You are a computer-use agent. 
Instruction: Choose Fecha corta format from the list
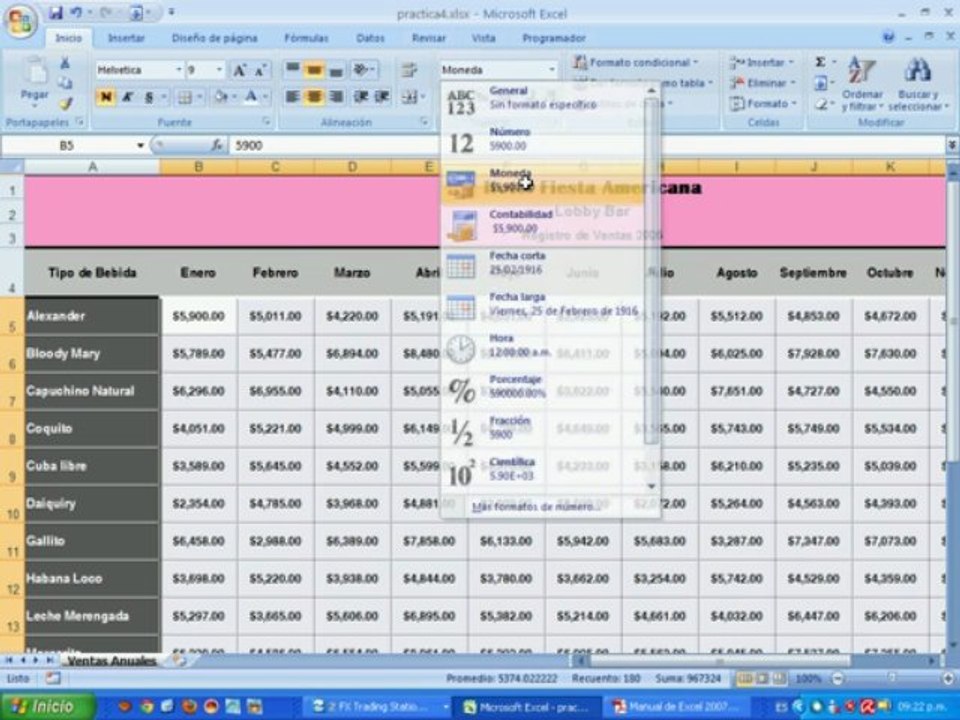coord(542,264)
